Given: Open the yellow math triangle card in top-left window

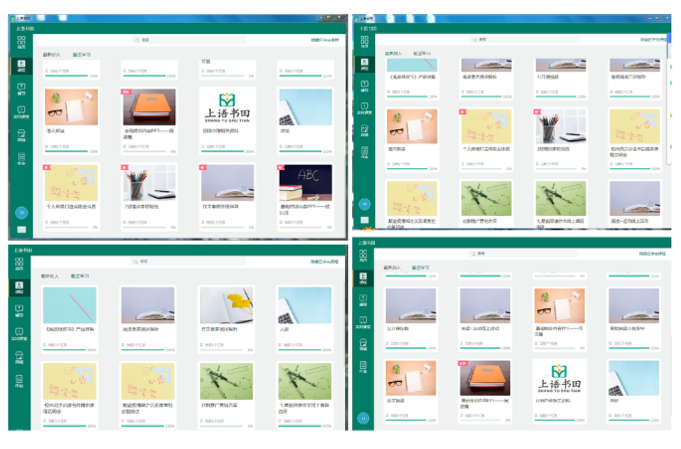Looking at the screenshot, I should coord(71,197).
